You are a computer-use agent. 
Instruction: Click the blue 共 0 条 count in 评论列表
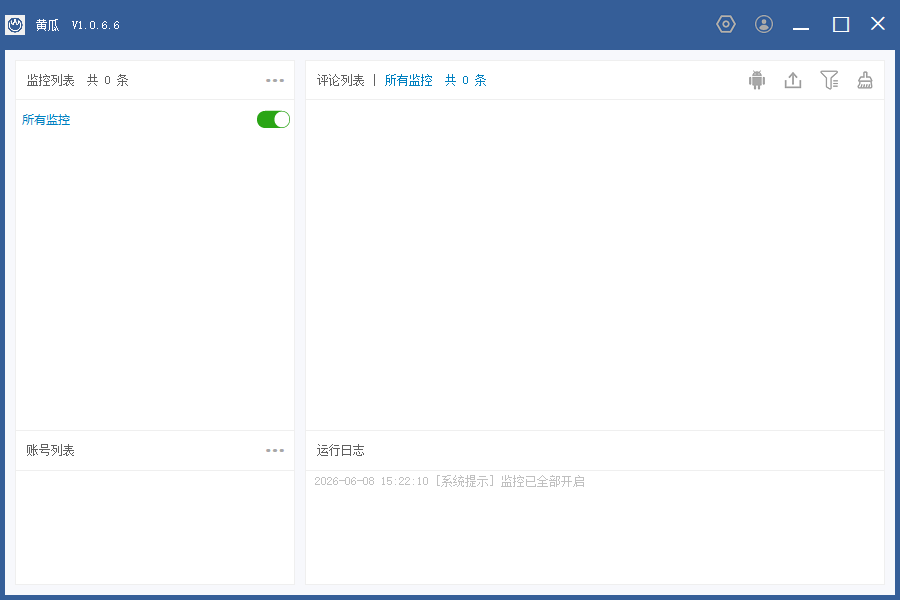click(465, 80)
